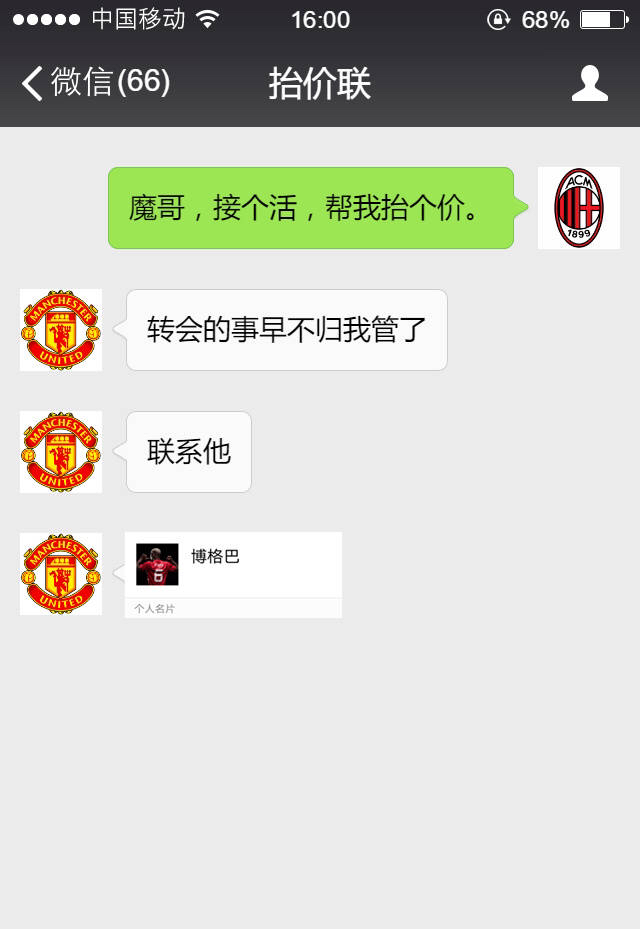The width and height of the screenshot is (640, 929).
Task: Tap the green message 魔哥，接个活，帮我抬个价。
Action: click(x=311, y=208)
